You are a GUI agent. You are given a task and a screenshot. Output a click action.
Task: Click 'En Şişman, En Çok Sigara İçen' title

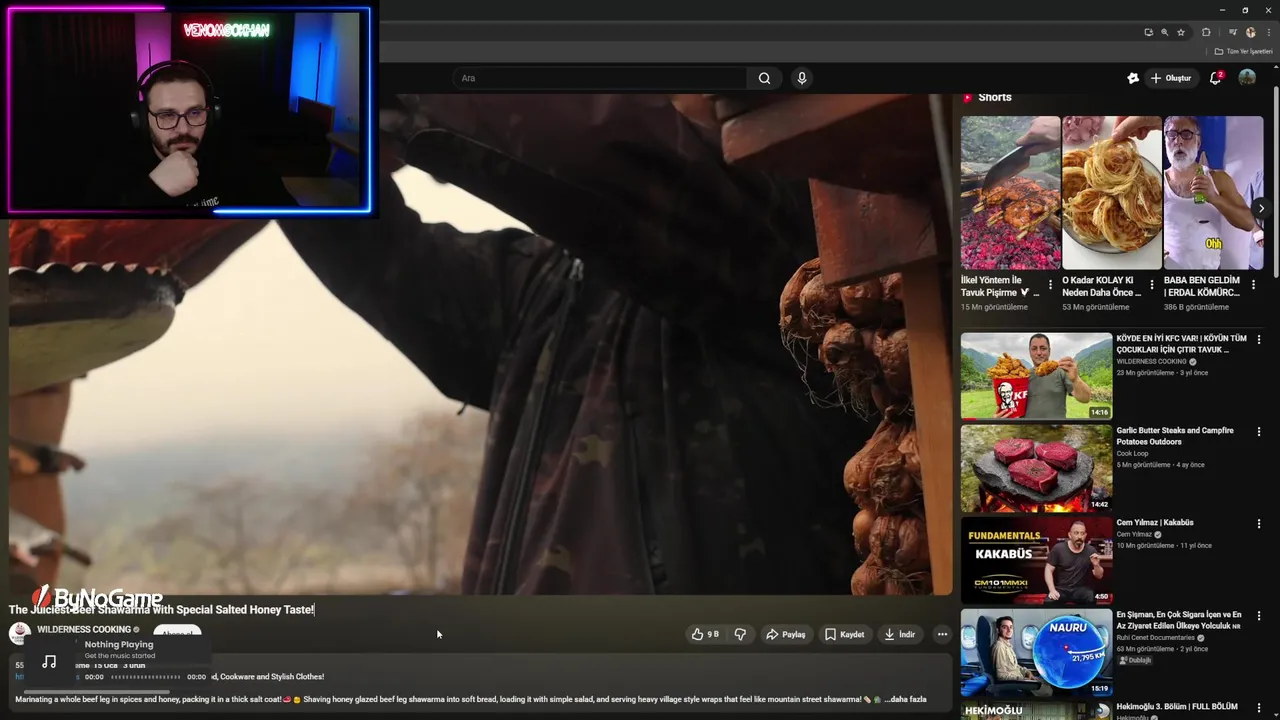[1179, 620]
